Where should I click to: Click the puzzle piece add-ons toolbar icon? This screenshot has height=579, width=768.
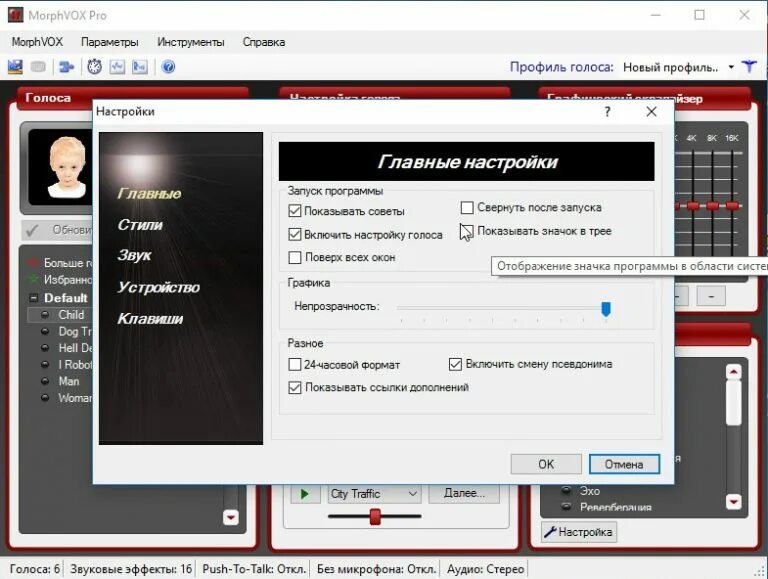pos(66,67)
